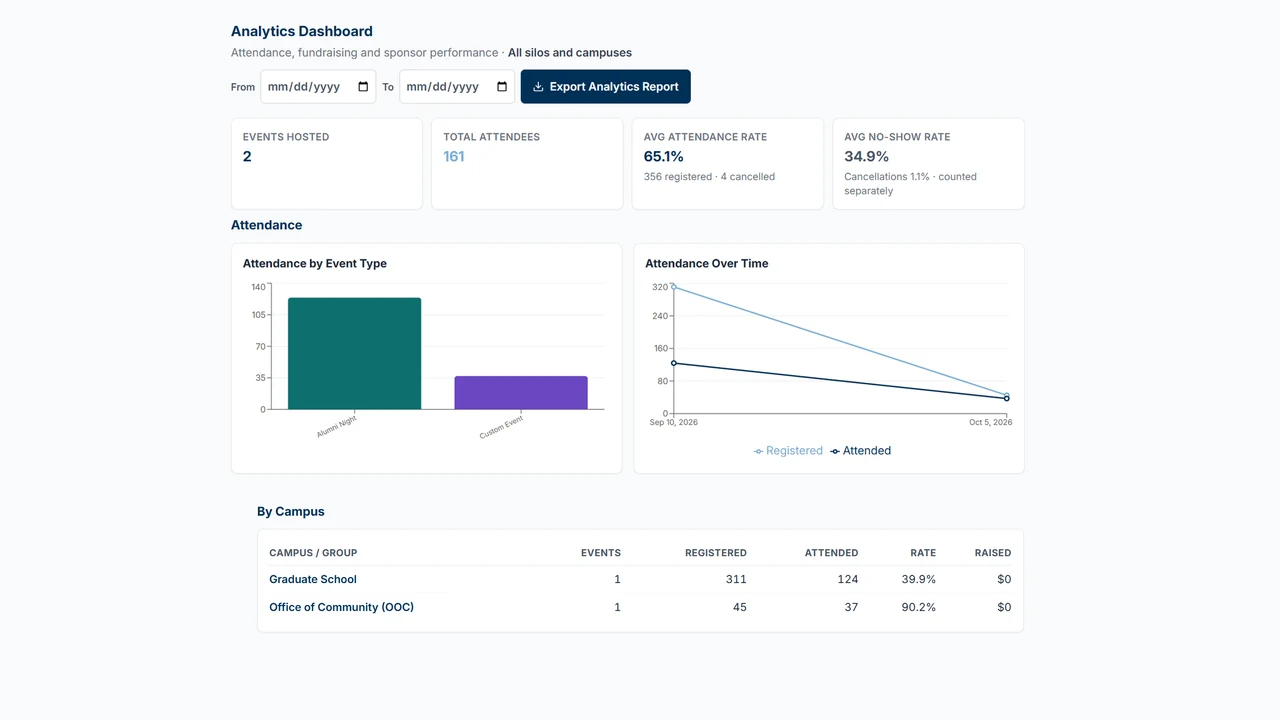The width and height of the screenshot is (1280, 720).
Task: Toggle the Attended series in chart legend
Action: tap(861, 451)
